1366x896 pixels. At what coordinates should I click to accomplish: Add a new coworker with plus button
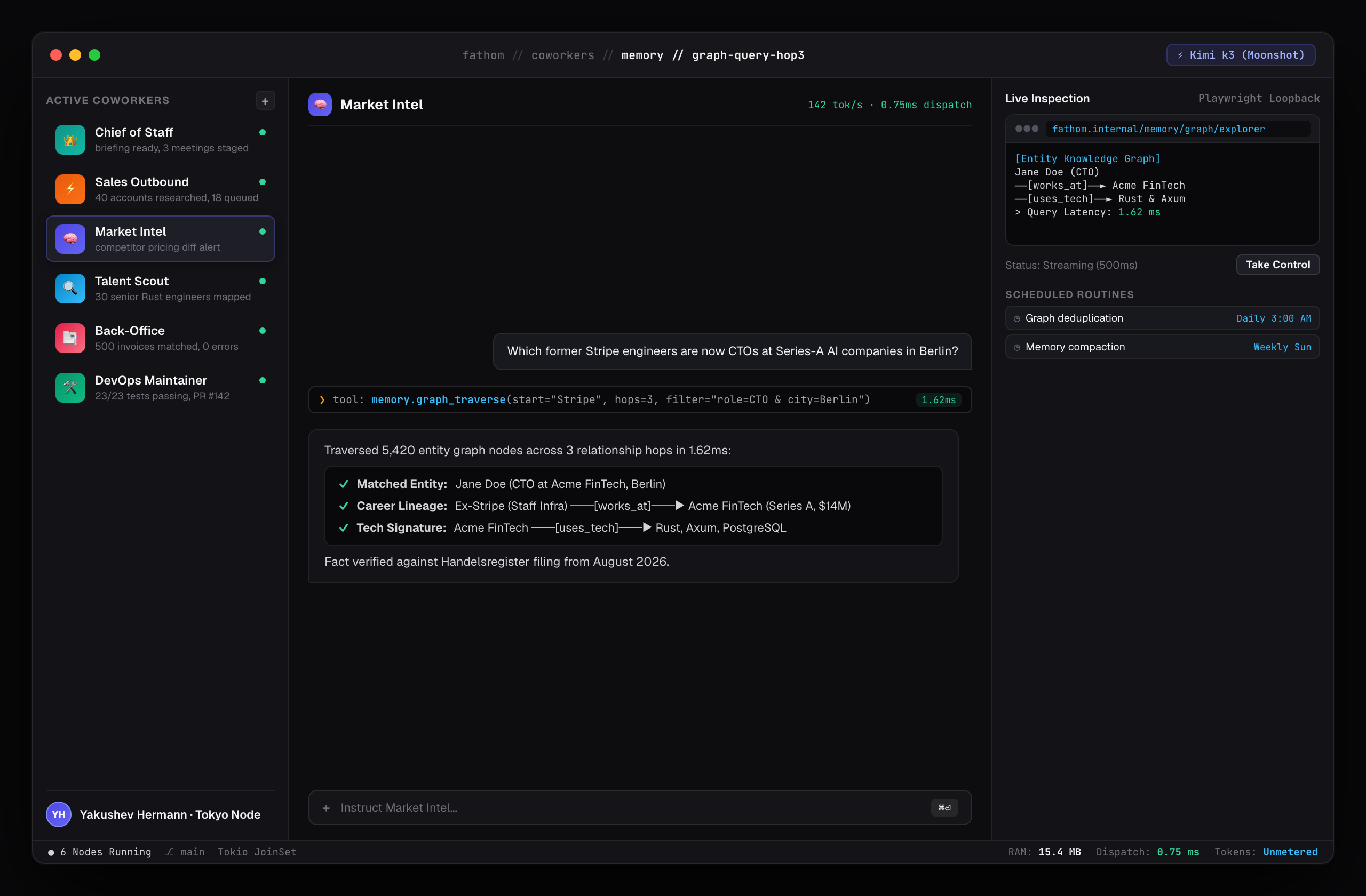(265, 101)
